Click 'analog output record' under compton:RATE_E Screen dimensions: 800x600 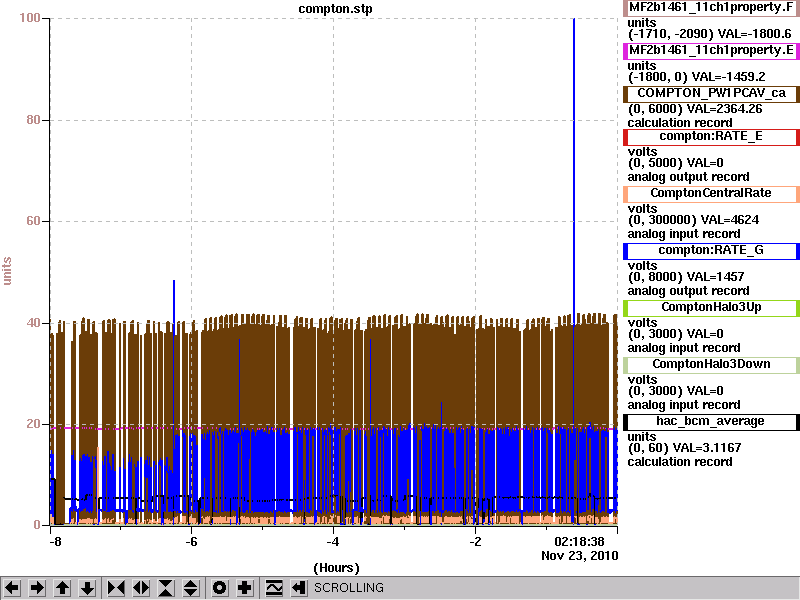pyautogui.click(x=688, y=177)
